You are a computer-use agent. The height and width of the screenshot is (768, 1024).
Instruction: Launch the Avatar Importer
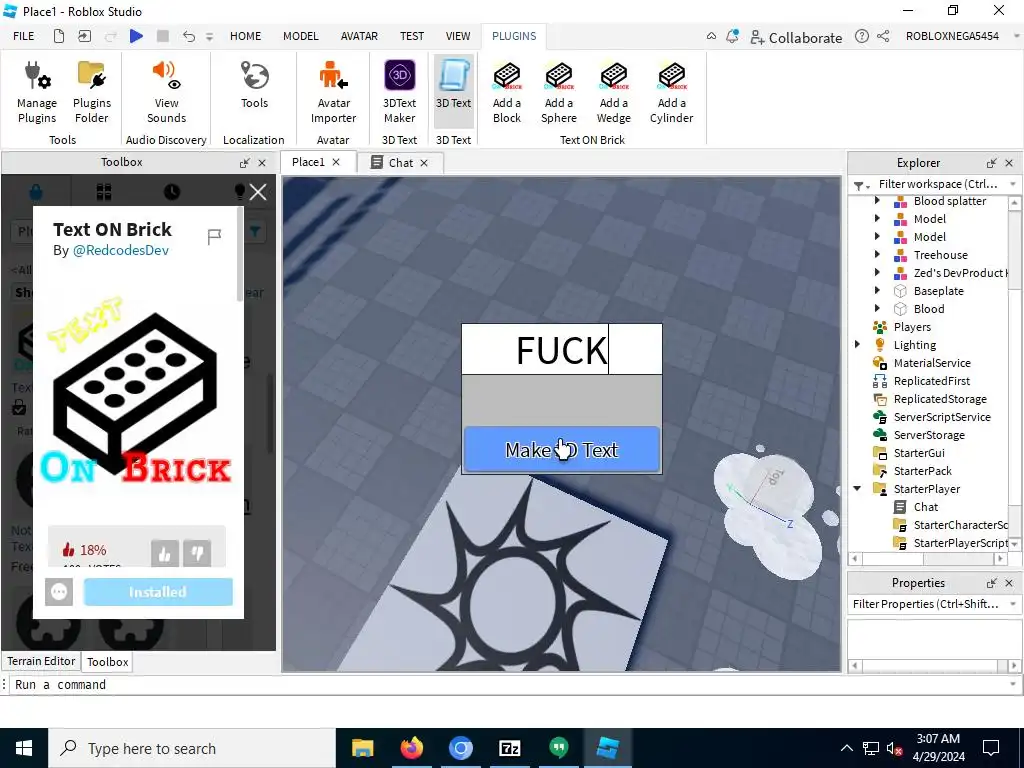click(x=333, y=93)
